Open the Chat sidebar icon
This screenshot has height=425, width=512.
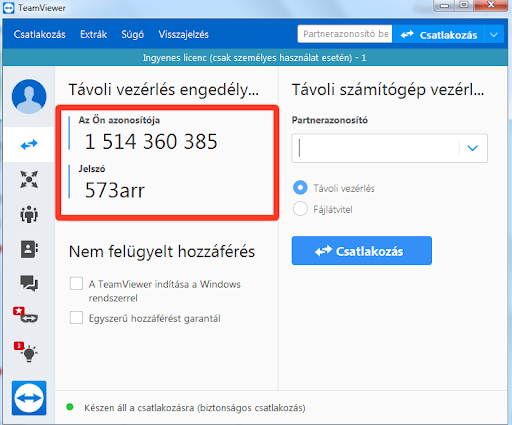[x=29, y=283]
